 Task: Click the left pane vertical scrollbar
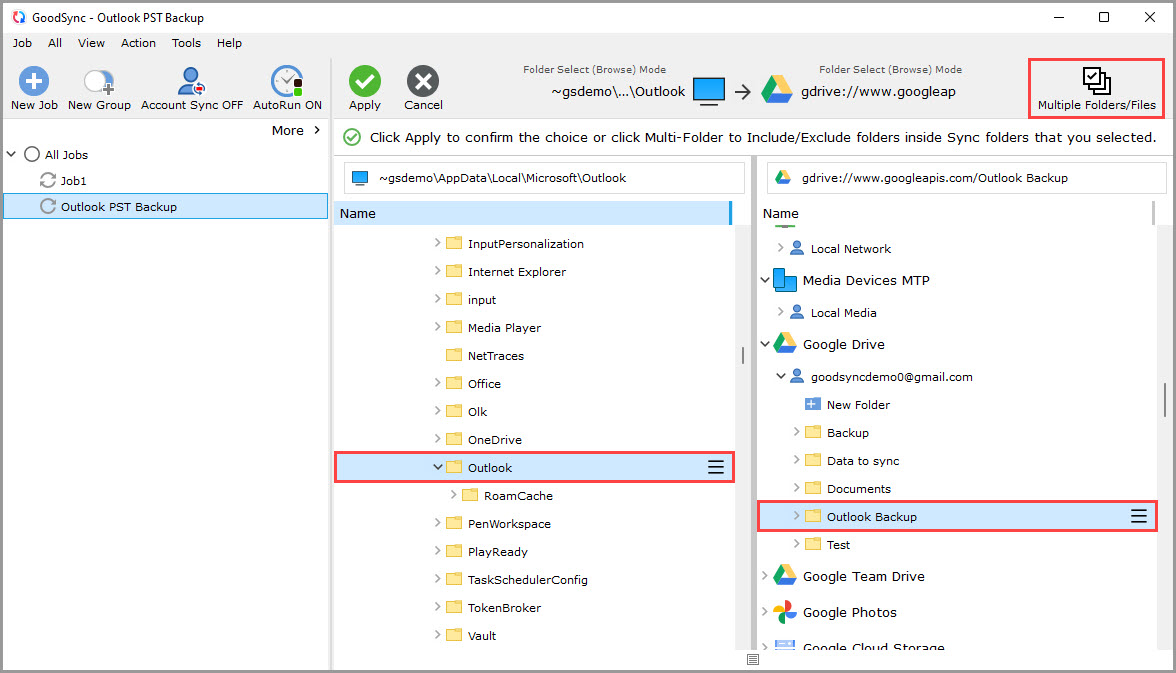742,355
